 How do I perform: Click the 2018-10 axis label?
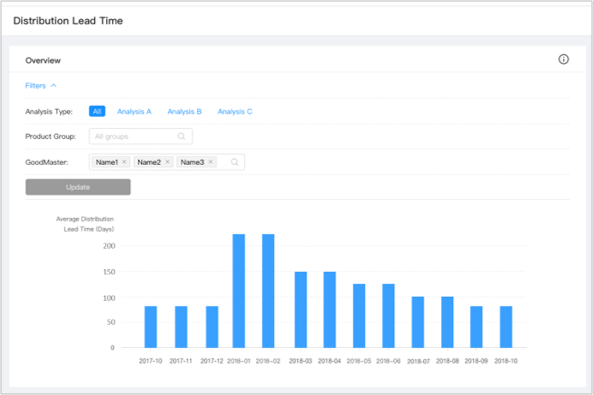pyautogui.click(x=506, y=361)
